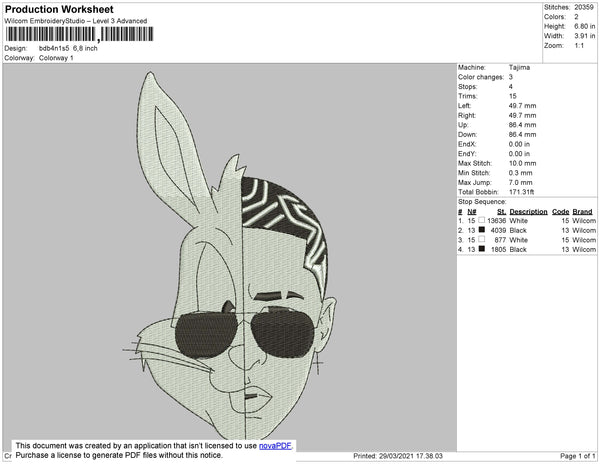The image size is (600, 464).
Task: Click the novaPDF hyperlink
Action: (276, 446)
